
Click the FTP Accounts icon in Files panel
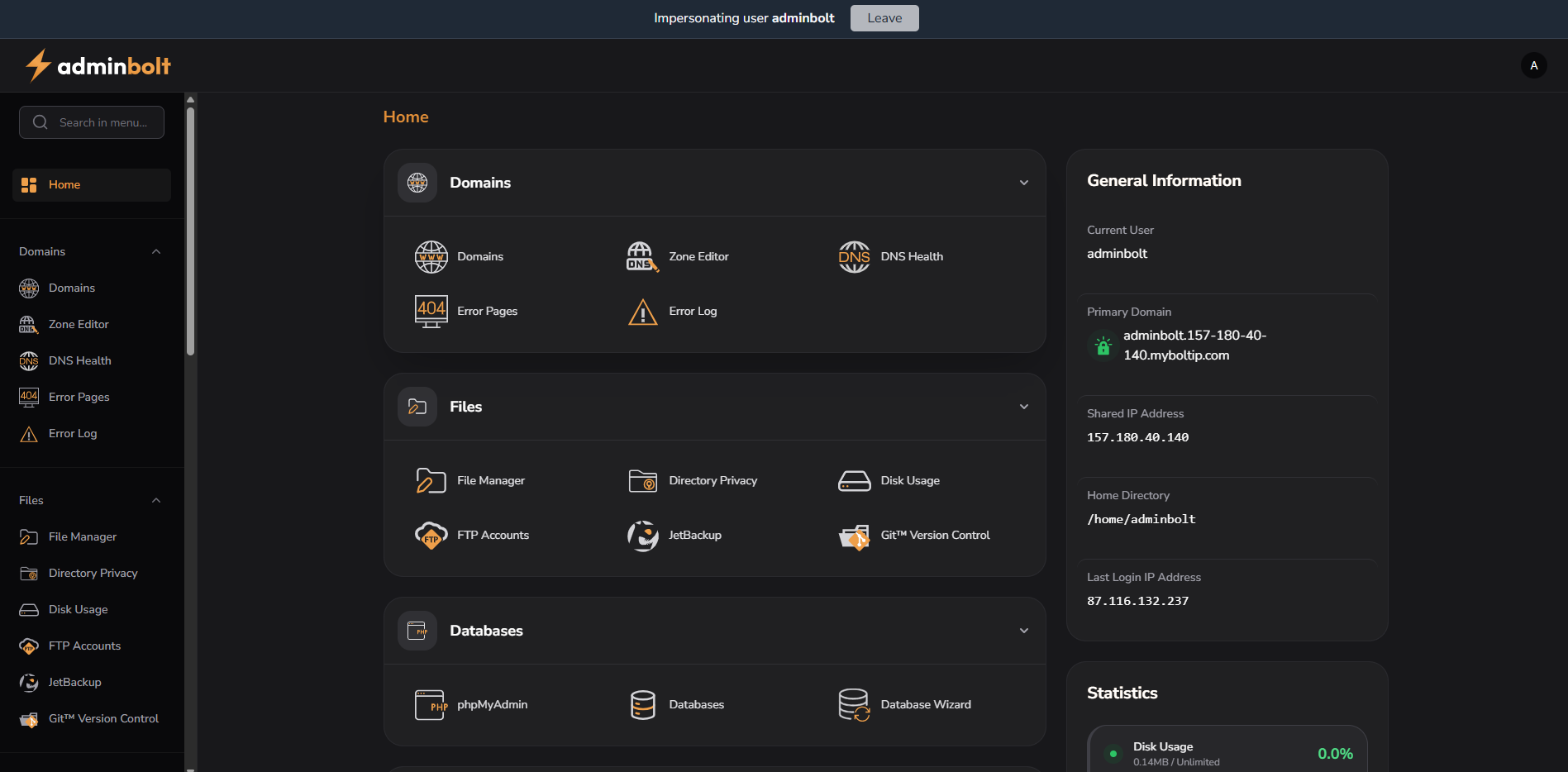[x=431, y=536]
